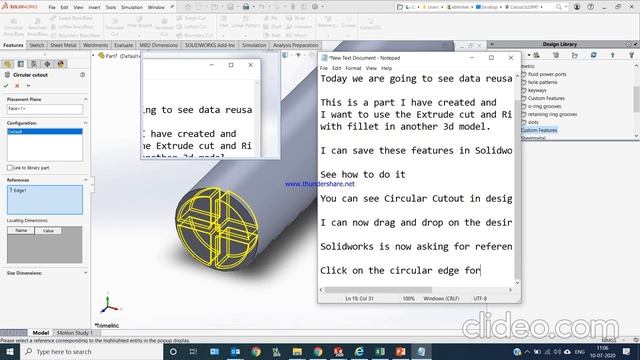Switch to the Motion Study 1 tab

pyautogui.click(x=75, y=333)
